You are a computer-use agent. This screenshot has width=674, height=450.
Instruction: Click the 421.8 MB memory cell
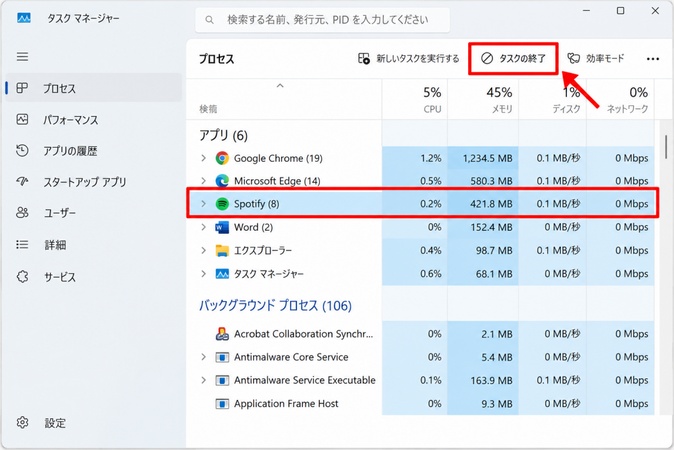[x=483, y=204]
